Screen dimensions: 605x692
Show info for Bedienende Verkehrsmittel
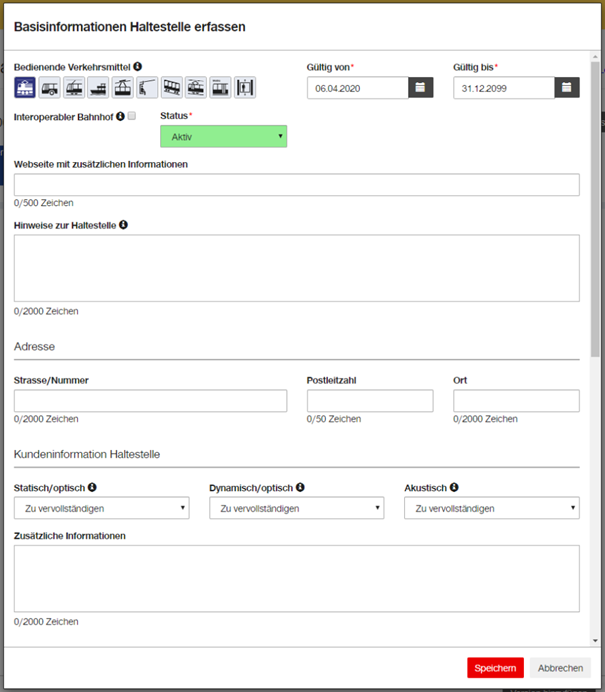coord(138,67)
